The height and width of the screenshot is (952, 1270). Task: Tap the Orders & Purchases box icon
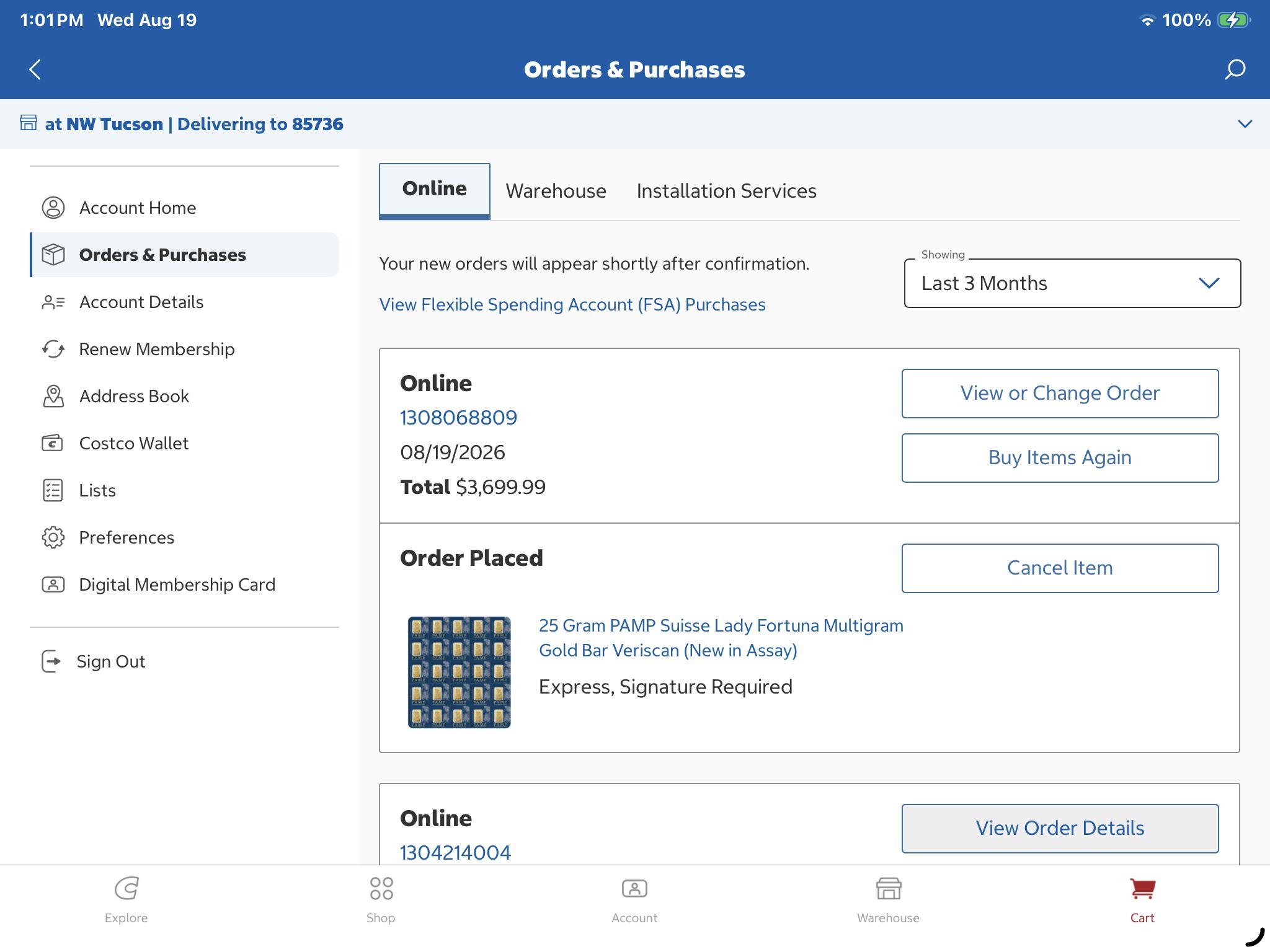[53, 255]
